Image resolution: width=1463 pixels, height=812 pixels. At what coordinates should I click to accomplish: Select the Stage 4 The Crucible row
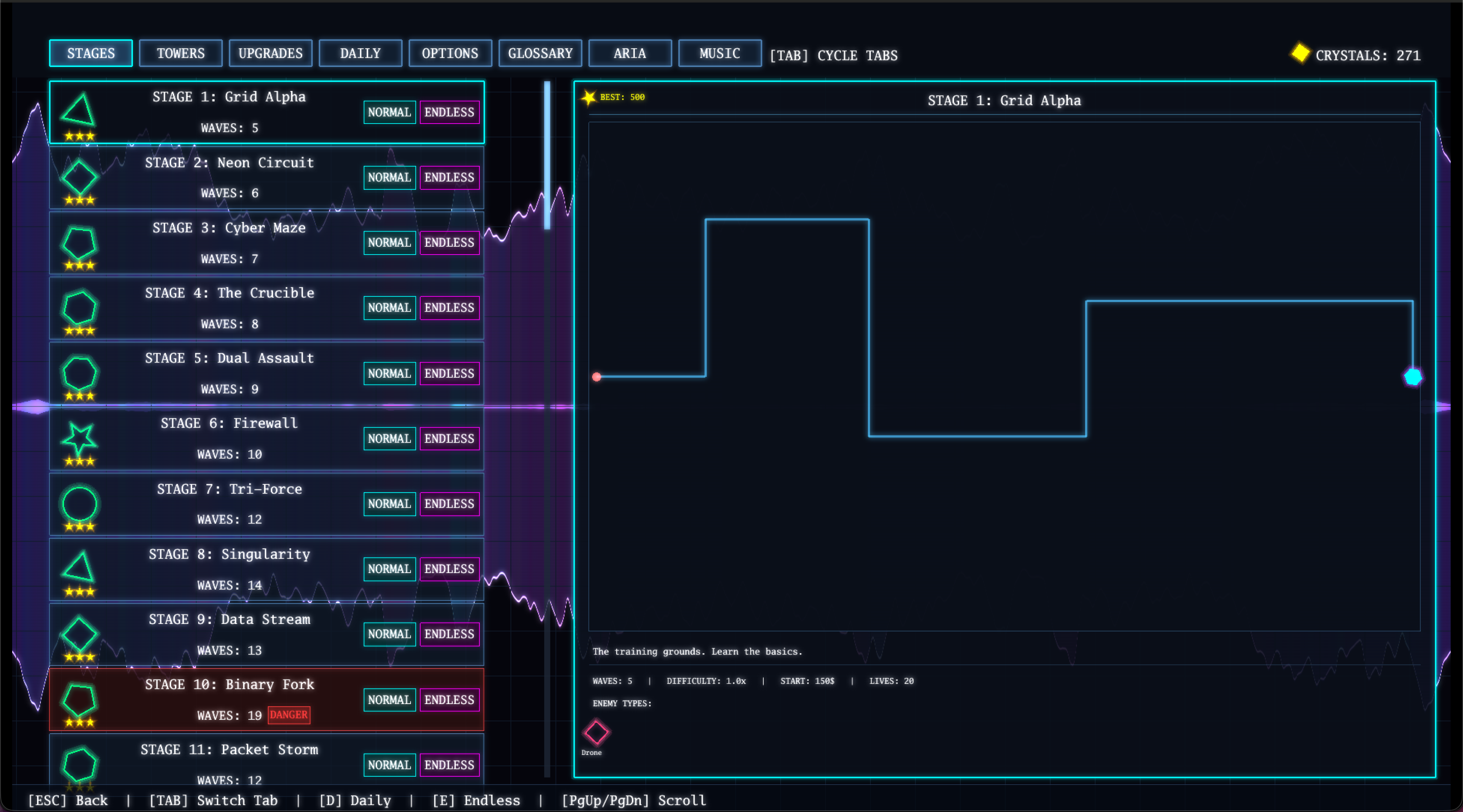pyautogui.click(x=229, y=308)
